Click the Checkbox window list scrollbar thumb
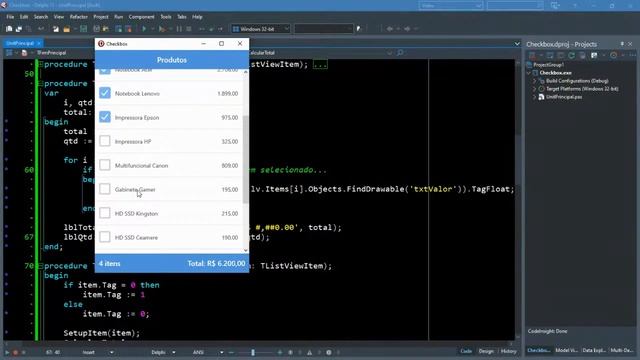640x360 pixels. tap(245, 159)
